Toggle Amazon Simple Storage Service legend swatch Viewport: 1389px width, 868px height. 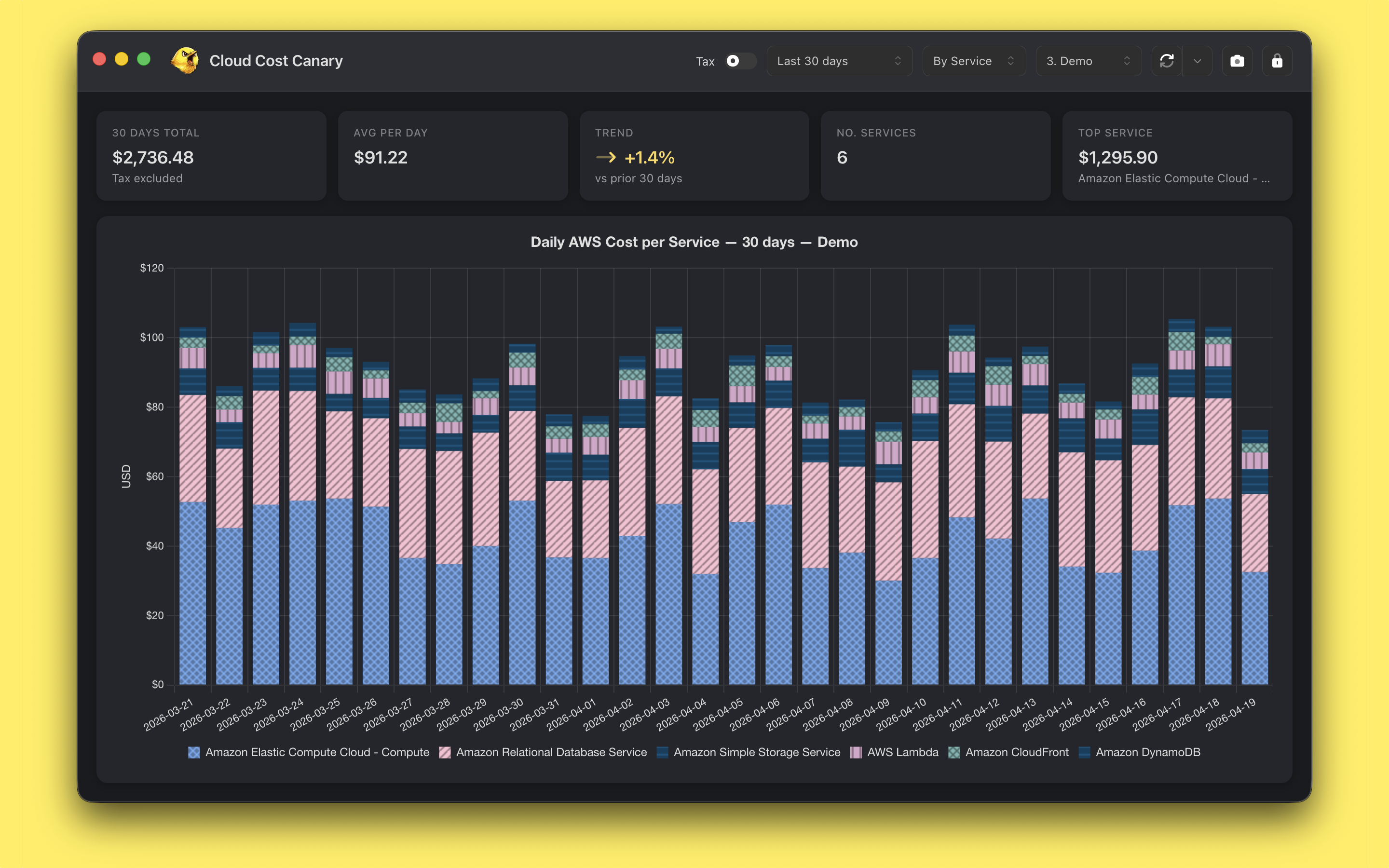click(x=662, y=752)
